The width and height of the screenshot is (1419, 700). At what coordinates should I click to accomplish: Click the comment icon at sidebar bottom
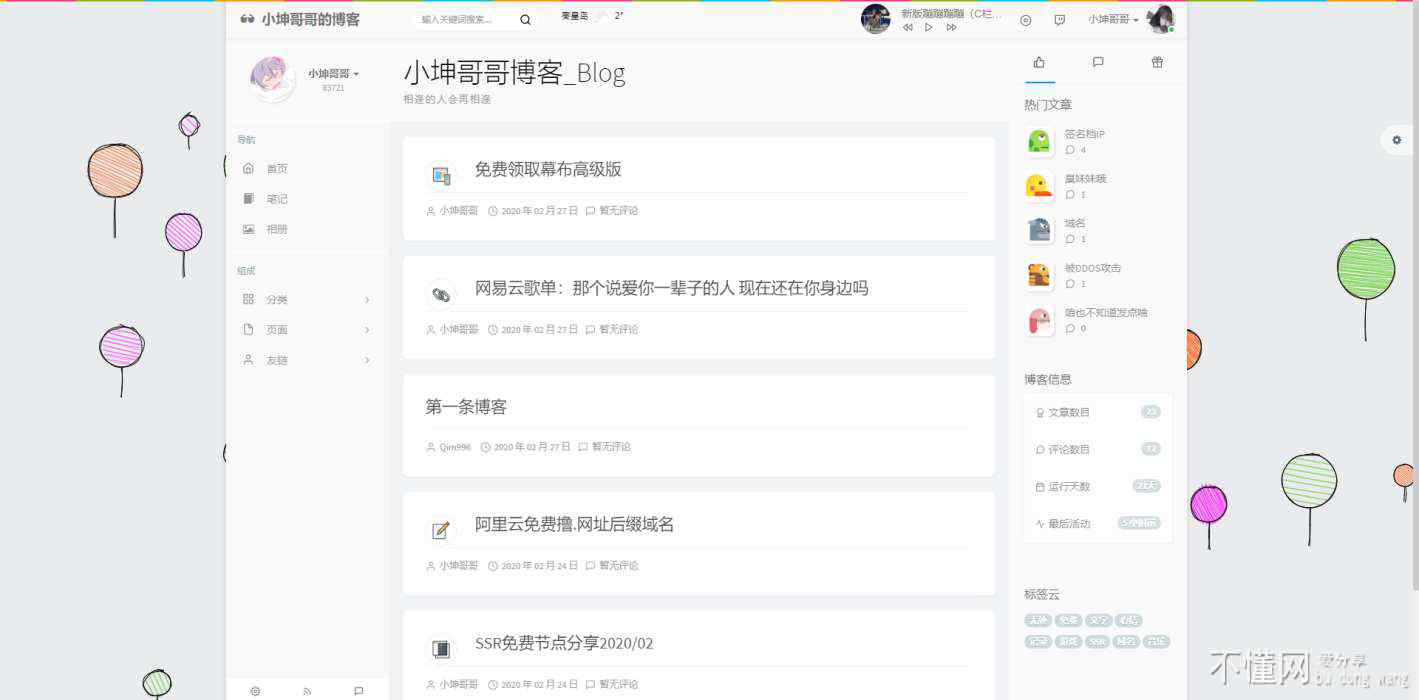[x=359, y=691]
